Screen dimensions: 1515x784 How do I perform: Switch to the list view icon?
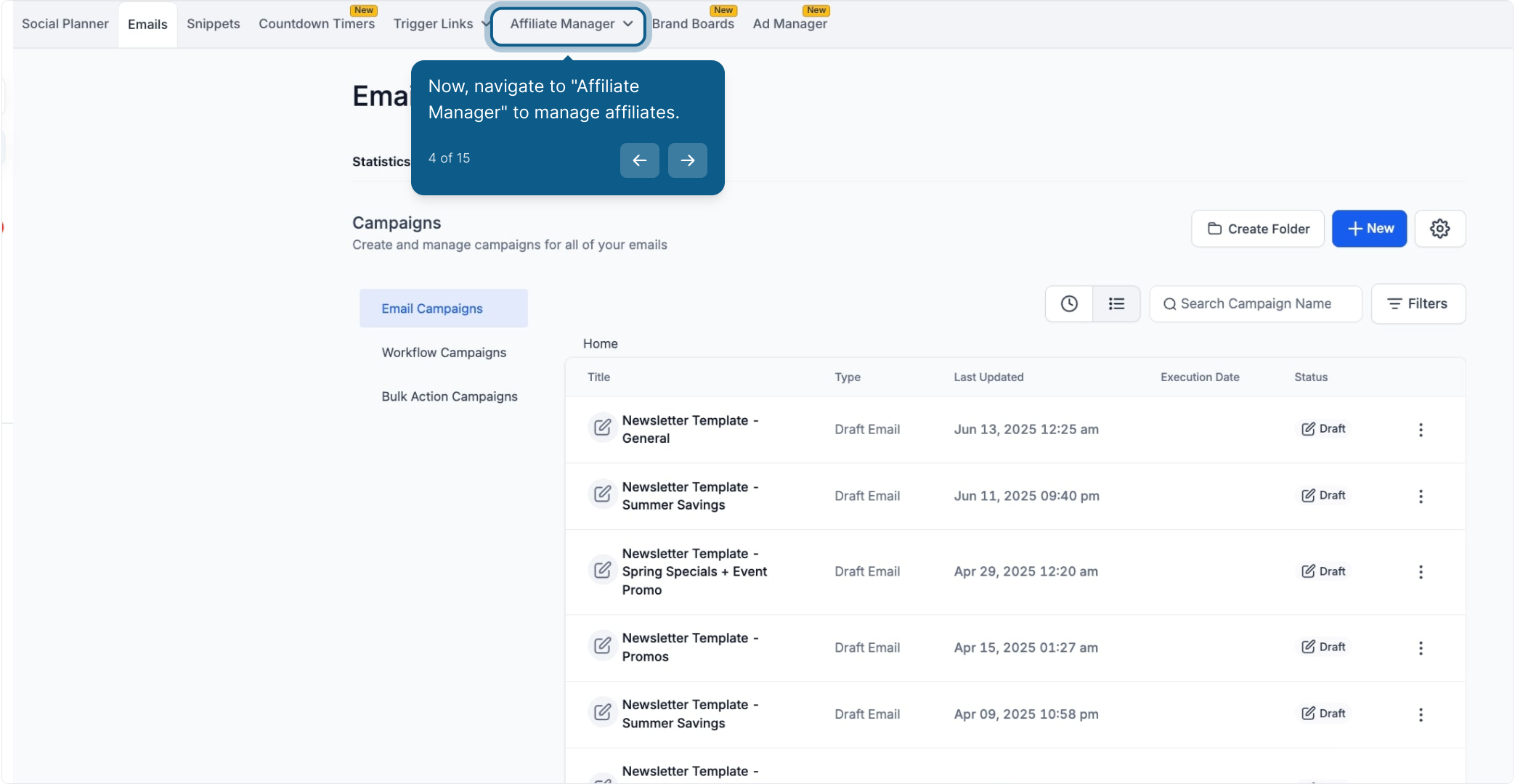(x=1116, y=303)
